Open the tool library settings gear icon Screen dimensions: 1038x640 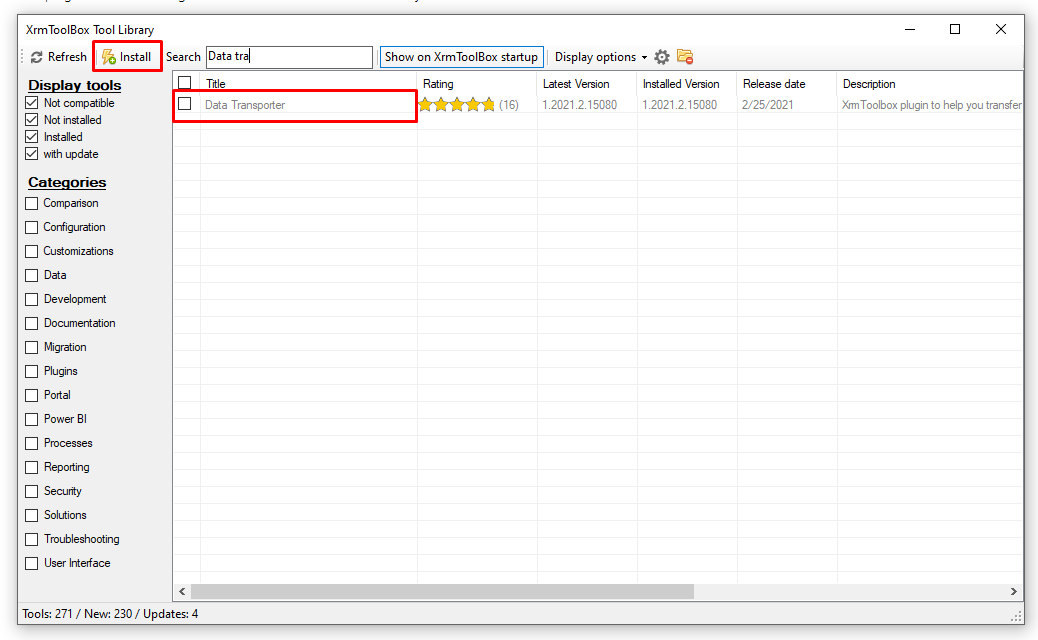661,57
